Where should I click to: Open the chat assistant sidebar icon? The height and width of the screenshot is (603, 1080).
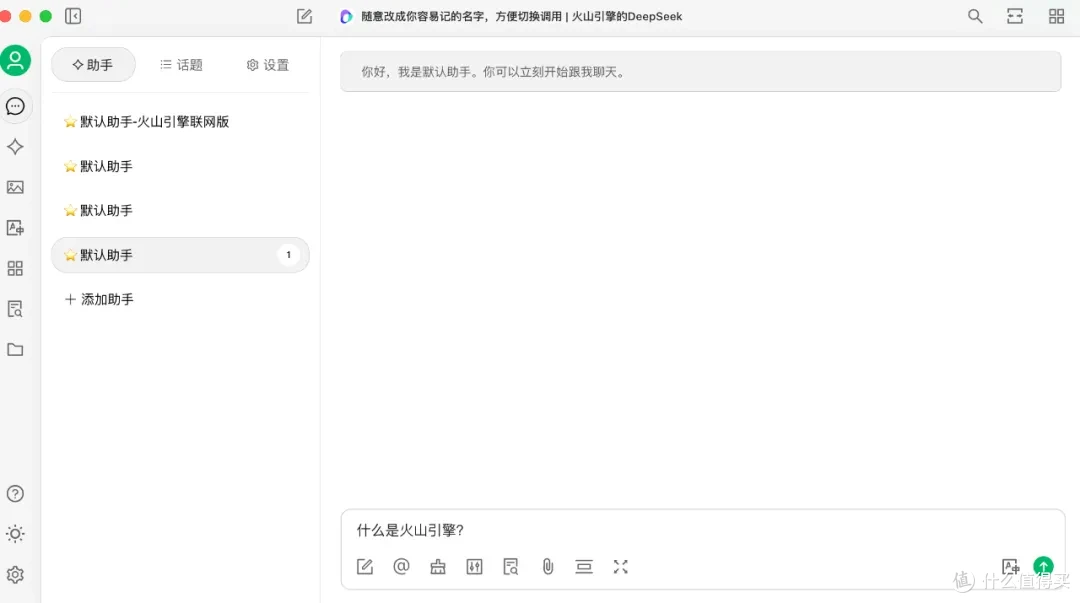pyautogui.click(x=15, y=106)
